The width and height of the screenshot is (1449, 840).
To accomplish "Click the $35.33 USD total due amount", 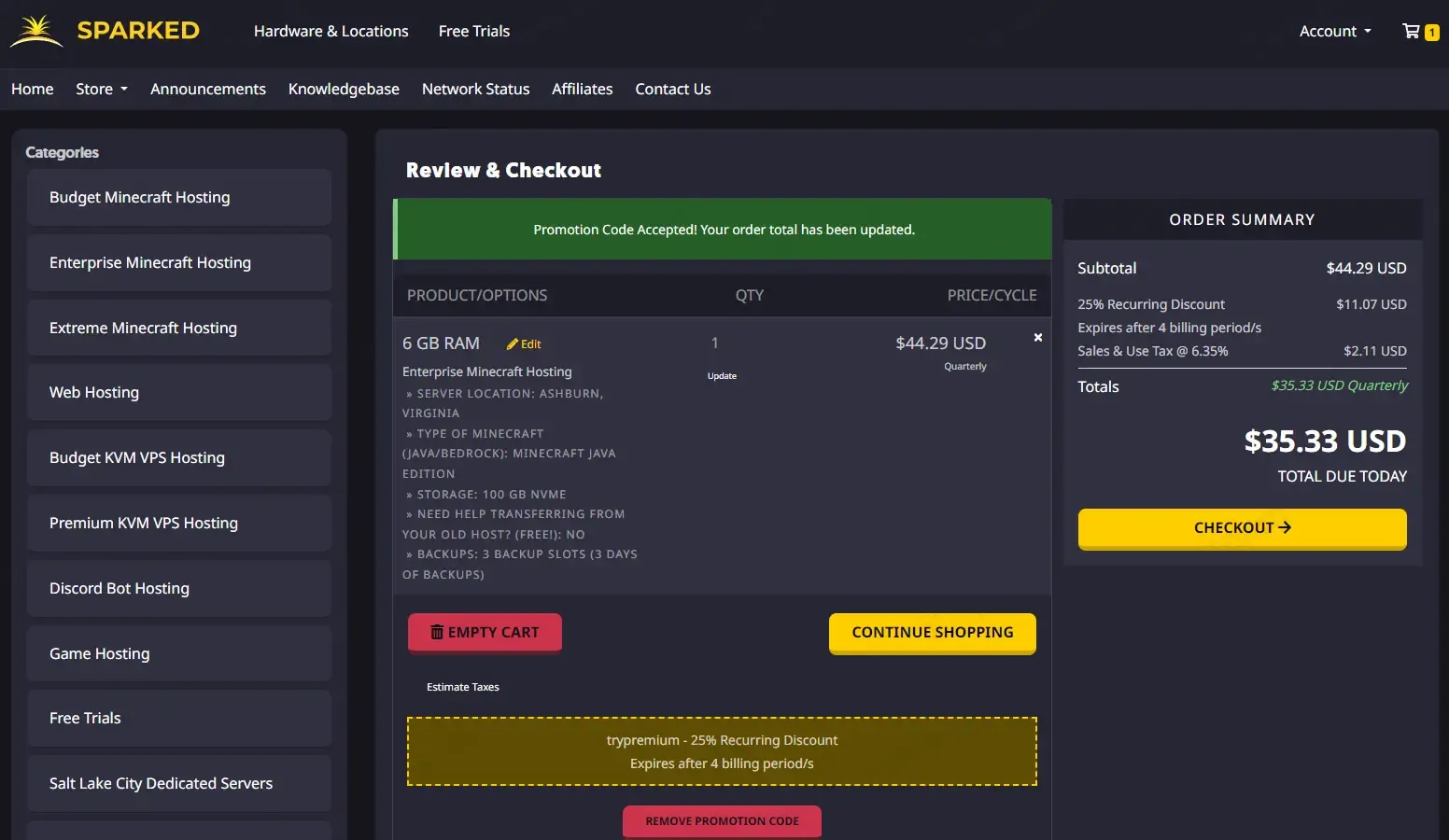I will 1325,441.
